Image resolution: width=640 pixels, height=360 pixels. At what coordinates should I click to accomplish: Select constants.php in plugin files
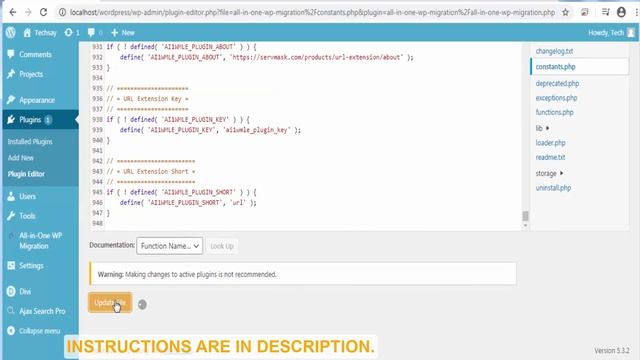[556, 67]
